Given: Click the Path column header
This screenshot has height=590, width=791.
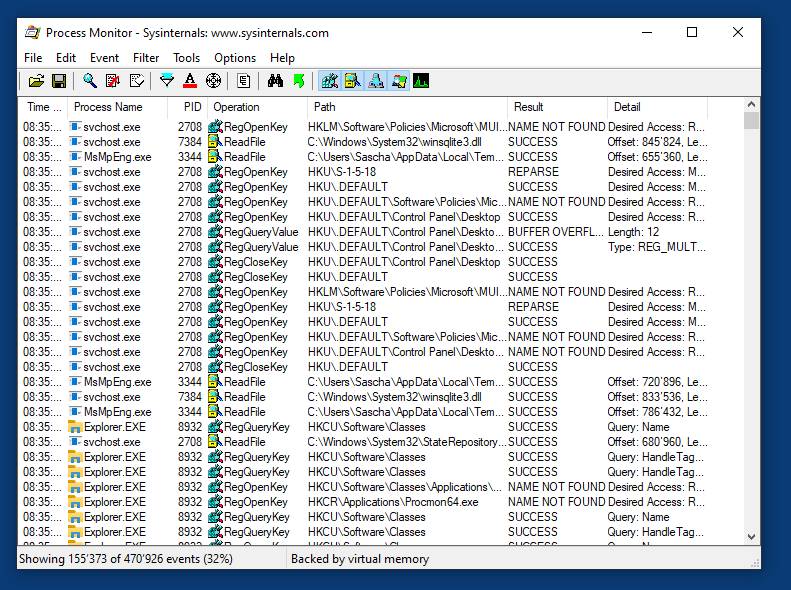Looking at the screenshot, I should click(407, 107).
